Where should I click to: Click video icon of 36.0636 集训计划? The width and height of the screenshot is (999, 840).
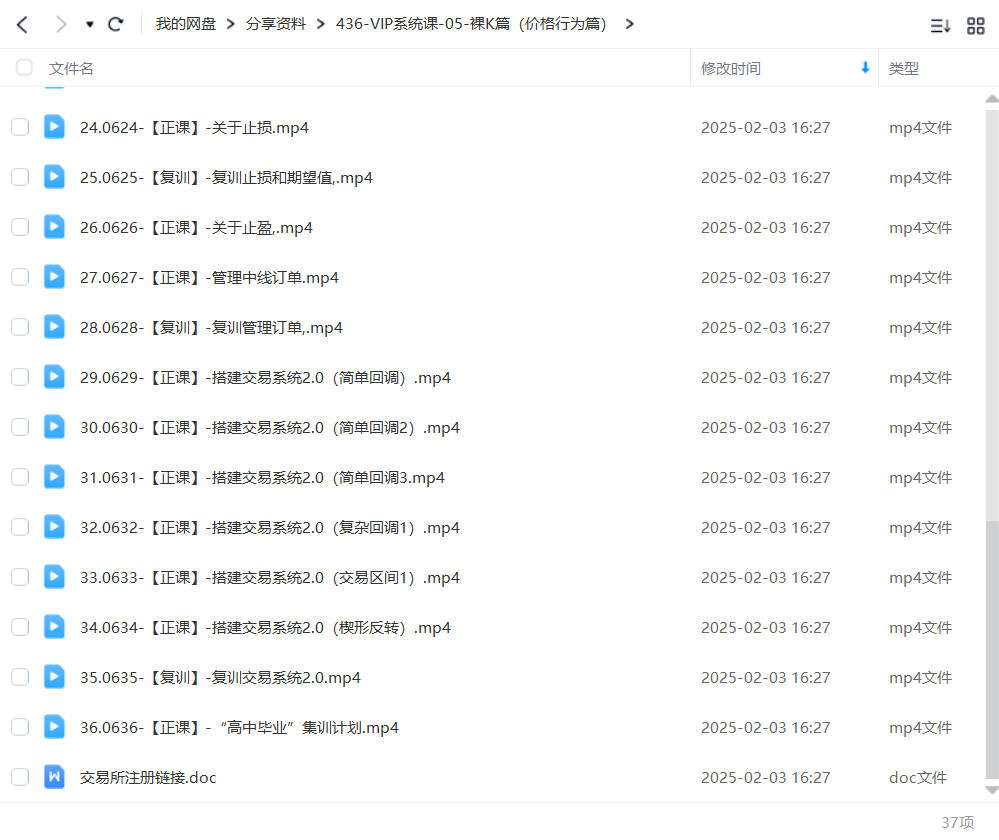(54, 727)
